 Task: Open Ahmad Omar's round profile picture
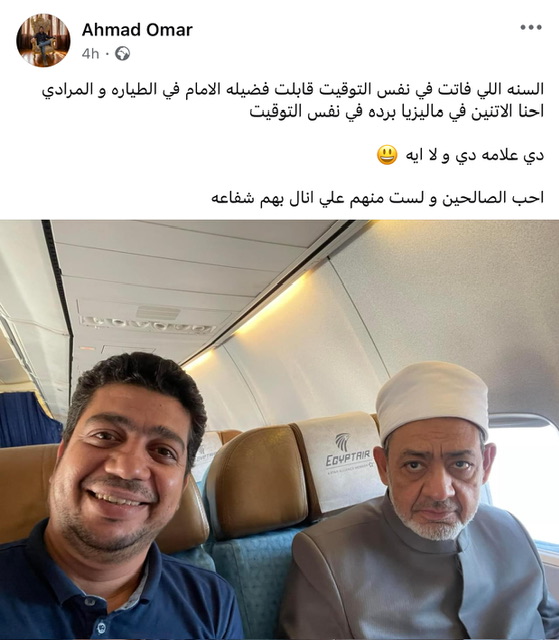[x=43, y=40]
